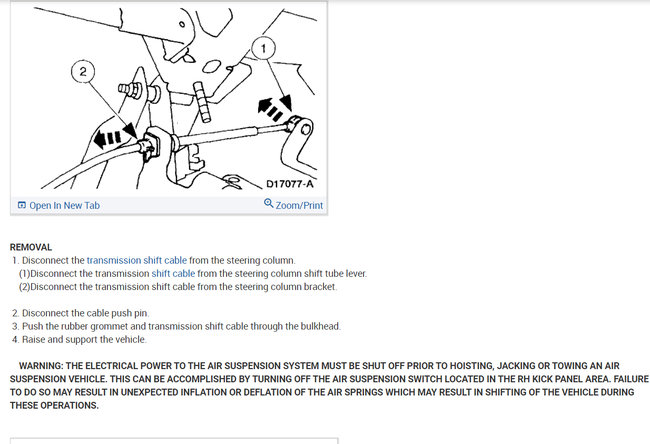This screenshot has width=650, height=444.
Task: Click step 4 'Raise and support the vehicle'
Action: click(x=79, y=340)
